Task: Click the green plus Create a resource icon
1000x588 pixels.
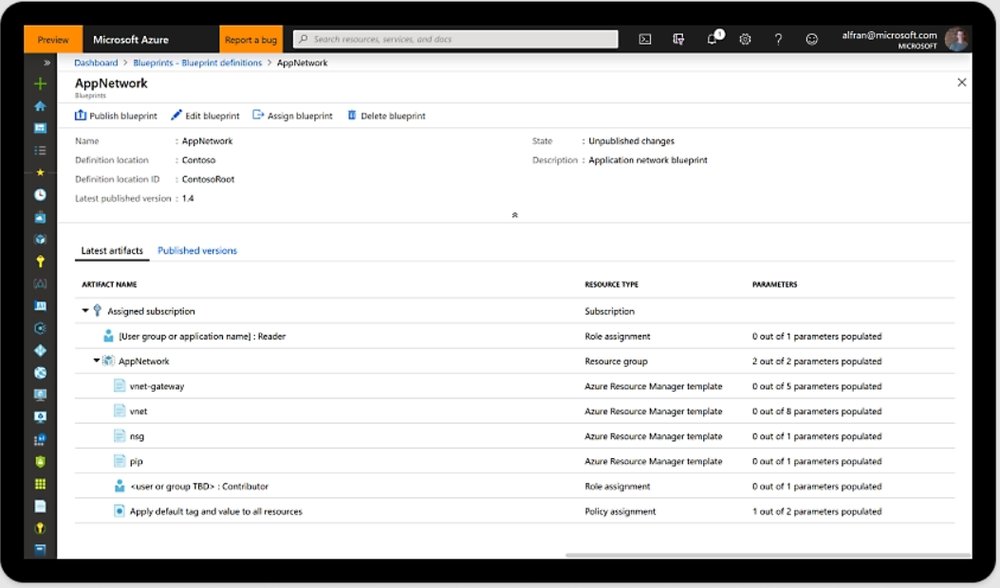Action: pyautogui.click(x=40, y=84)
